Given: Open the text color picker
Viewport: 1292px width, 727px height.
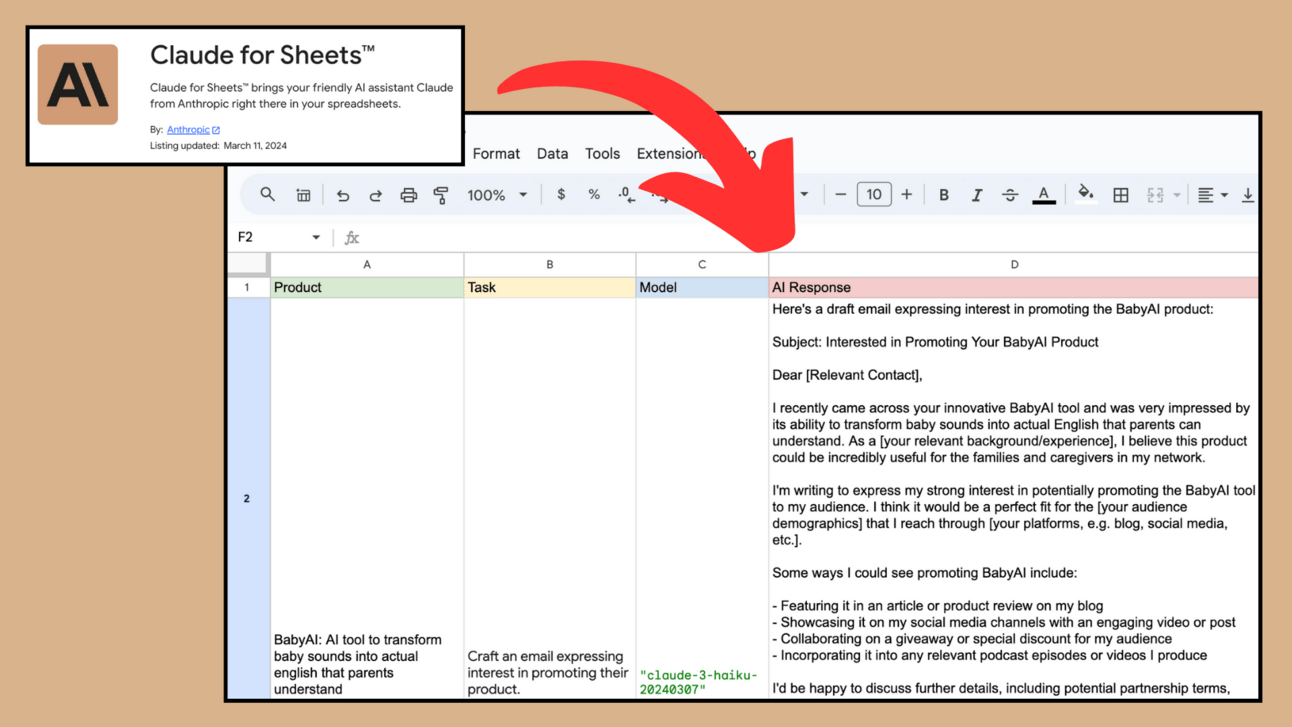Looking at the screenshot, I should (x=1043, y=195).
